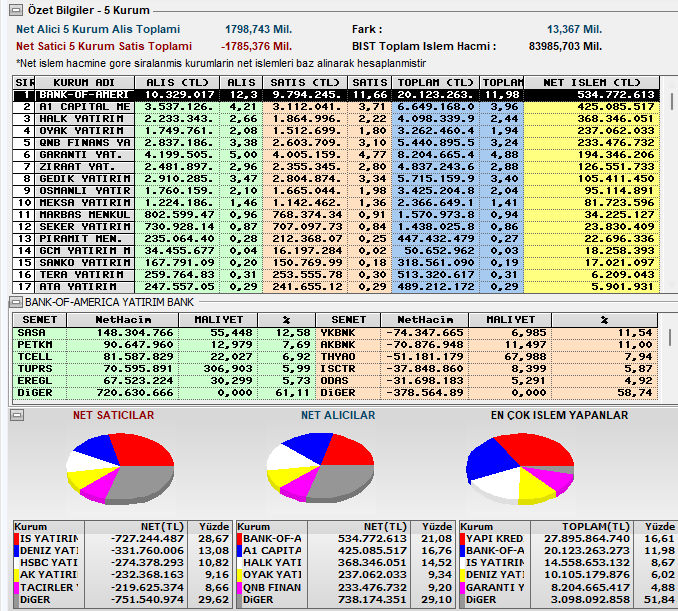Click red swatch beside IS YATIRIM seller
The height and width of the screenshot is (611, 678).
point(16,539)
